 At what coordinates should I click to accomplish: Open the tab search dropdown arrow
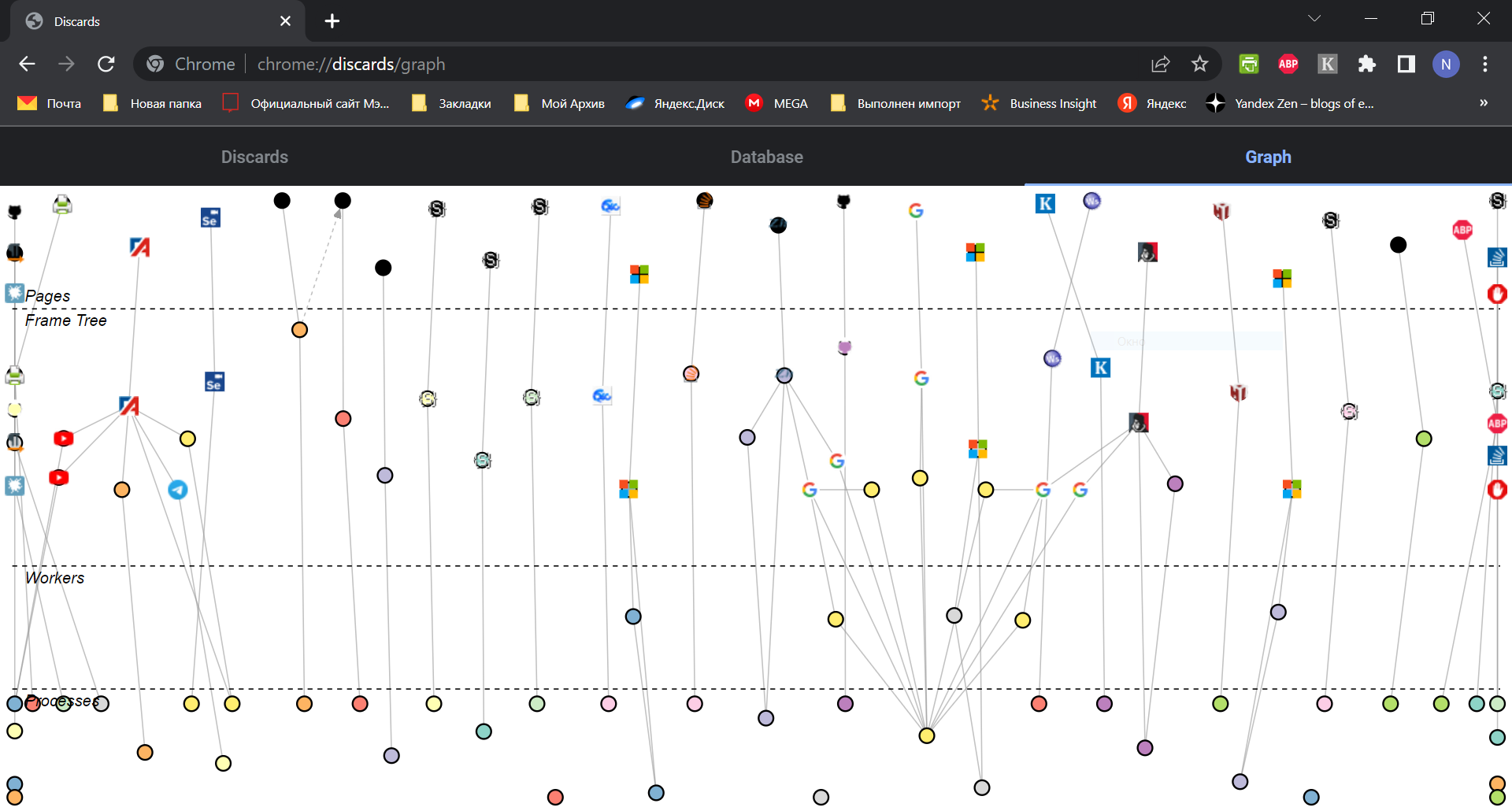[1314, 18]
